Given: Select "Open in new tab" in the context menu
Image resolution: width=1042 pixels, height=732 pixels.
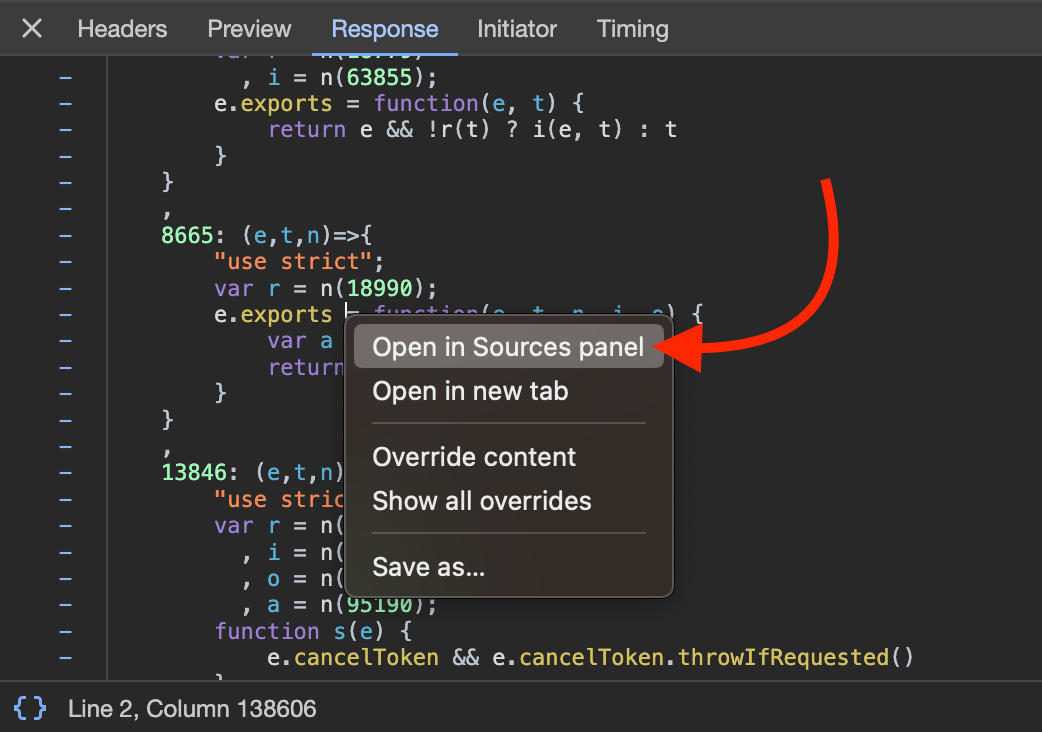Looking at the screenshot, I should point(469,391).
